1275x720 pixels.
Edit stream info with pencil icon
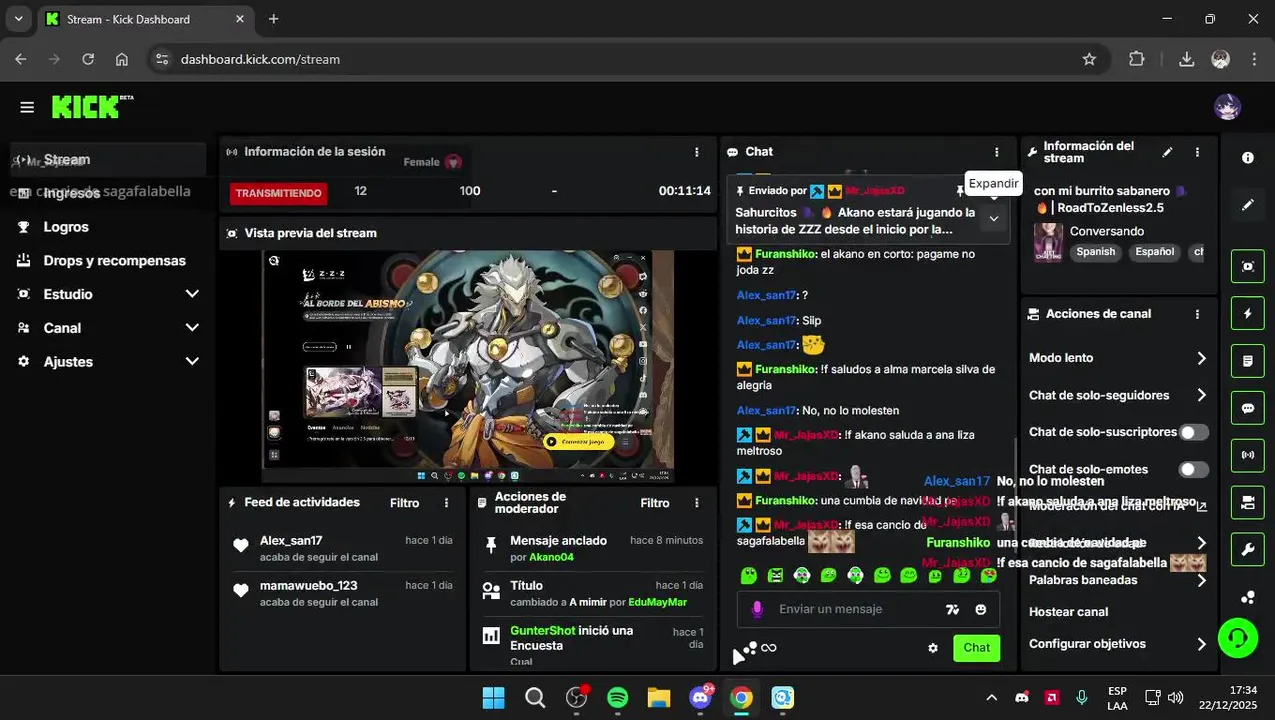1167,152
